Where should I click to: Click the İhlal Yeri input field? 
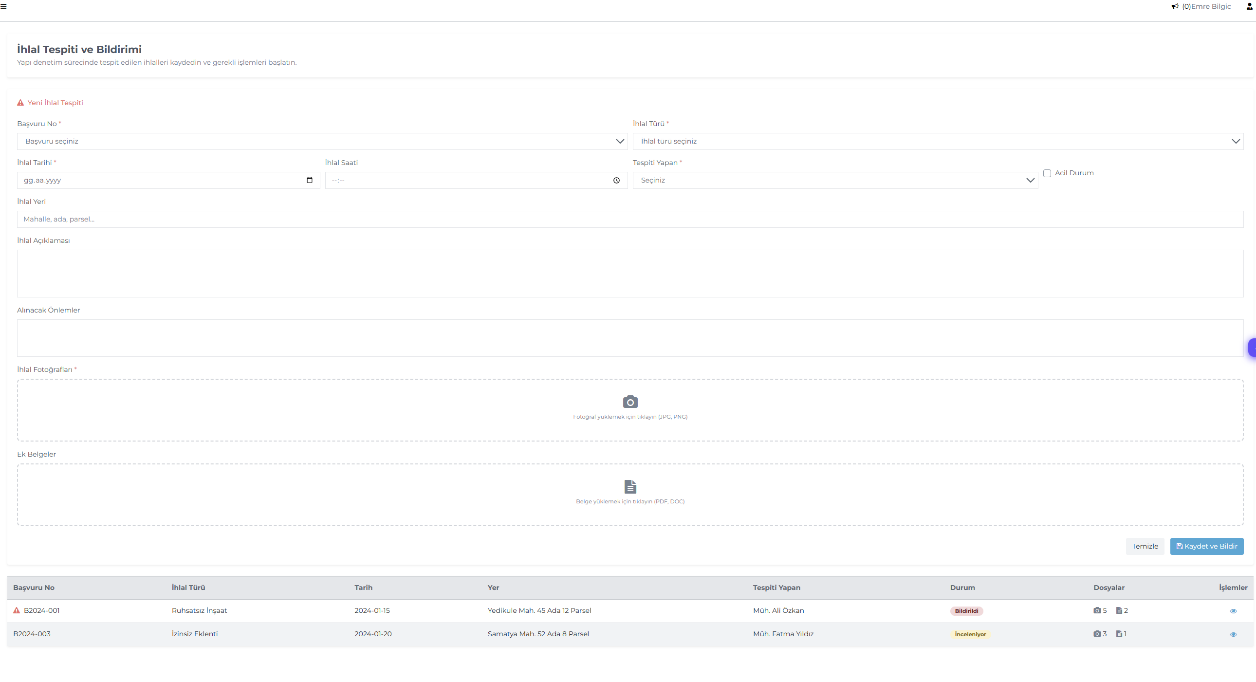(630, 218)
